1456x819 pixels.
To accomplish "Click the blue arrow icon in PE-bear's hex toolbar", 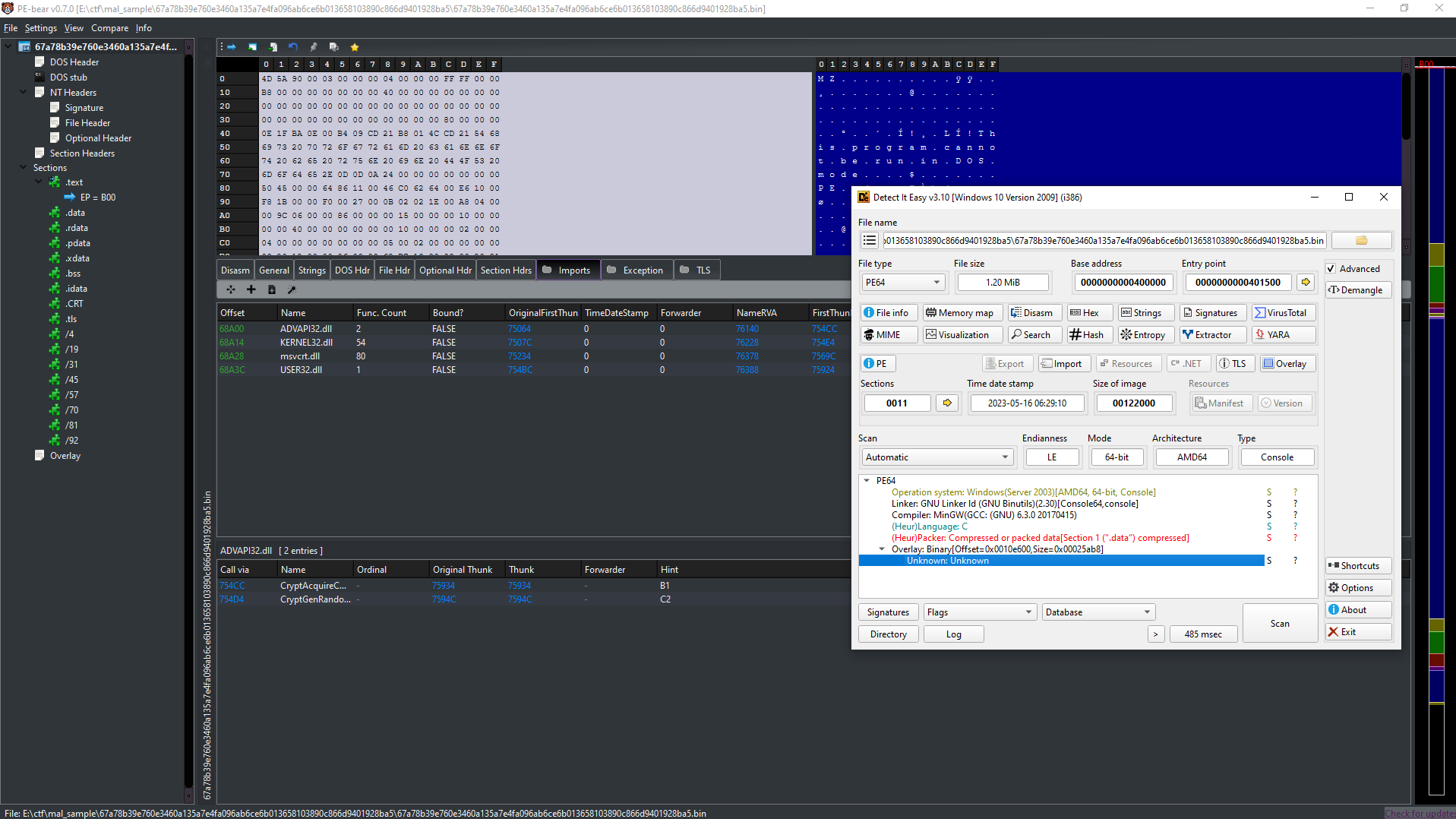I will point(232,47).
